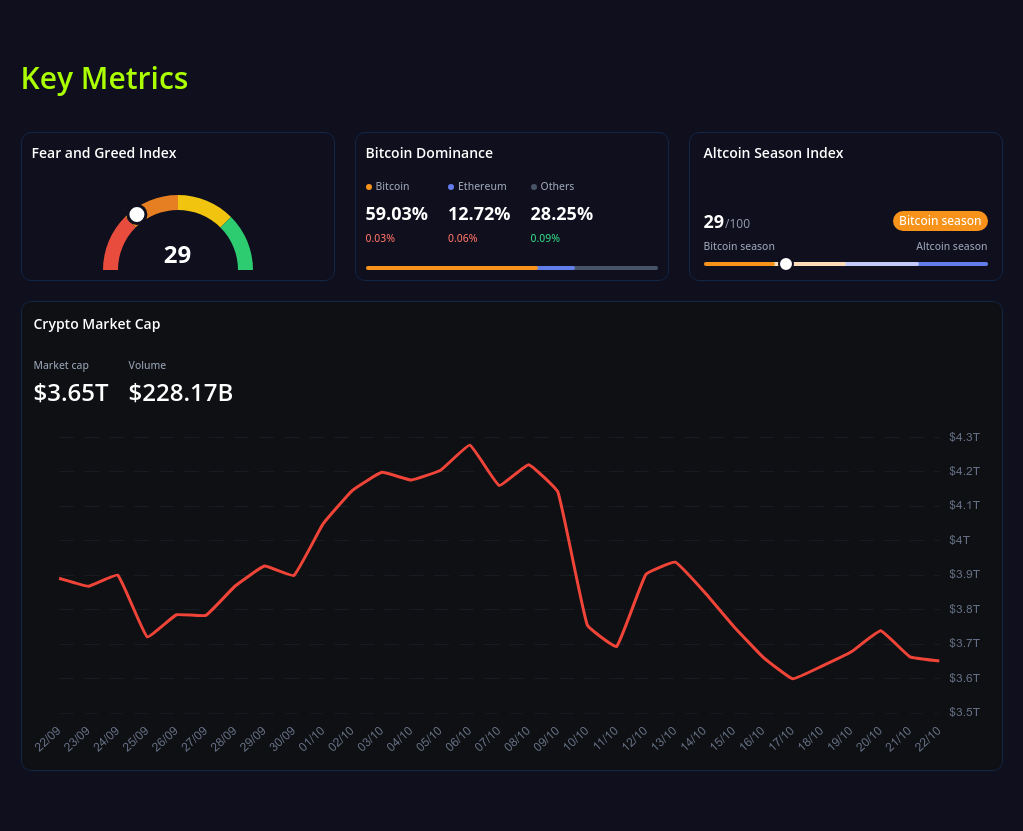Click the orange Bitcoin season badge
Image resolution: width=1023 pixels, height=831 pixels.
click(x=939, y=221)
